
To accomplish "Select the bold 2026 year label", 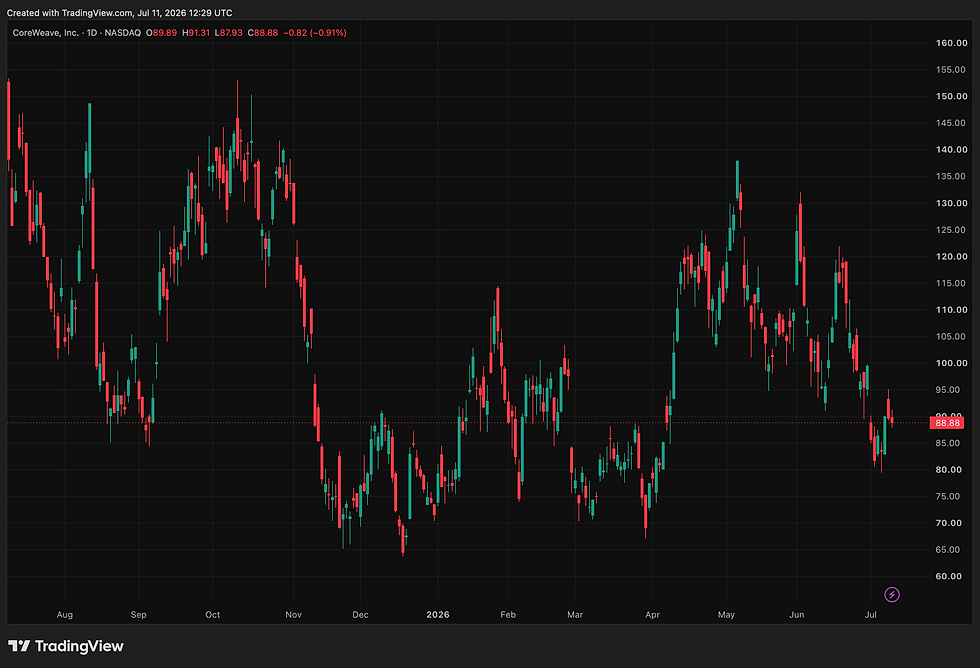I will (x=438, y=615).
